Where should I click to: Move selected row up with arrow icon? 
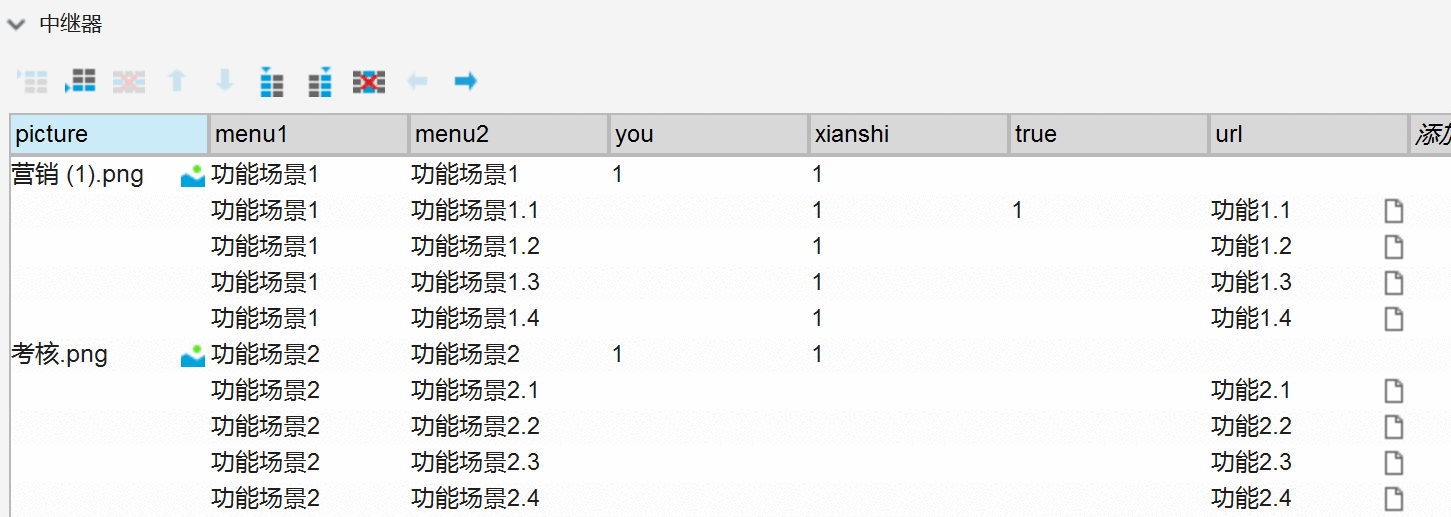[x=177, y=82]
